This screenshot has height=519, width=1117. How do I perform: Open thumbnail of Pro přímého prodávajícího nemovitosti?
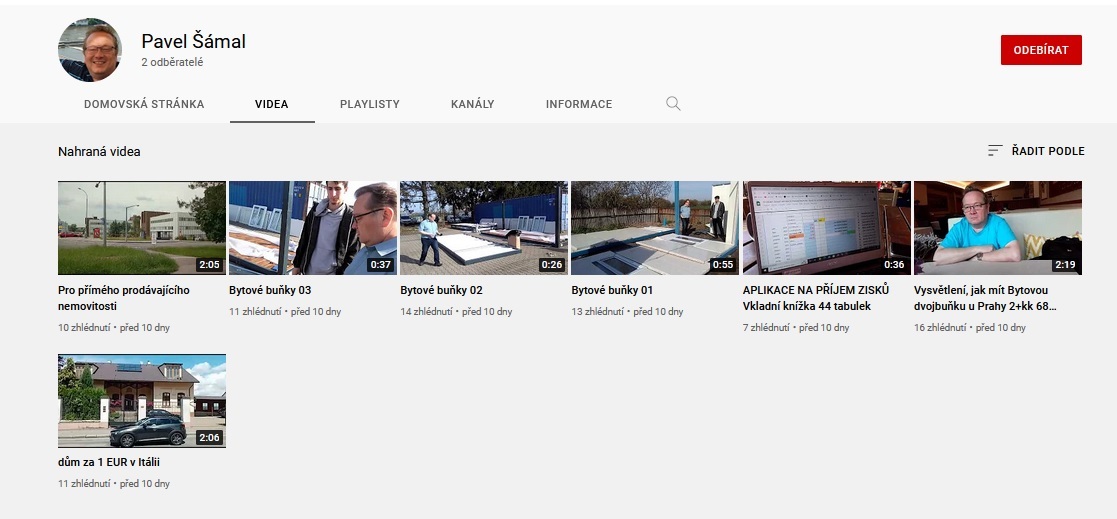click(142, 228)
